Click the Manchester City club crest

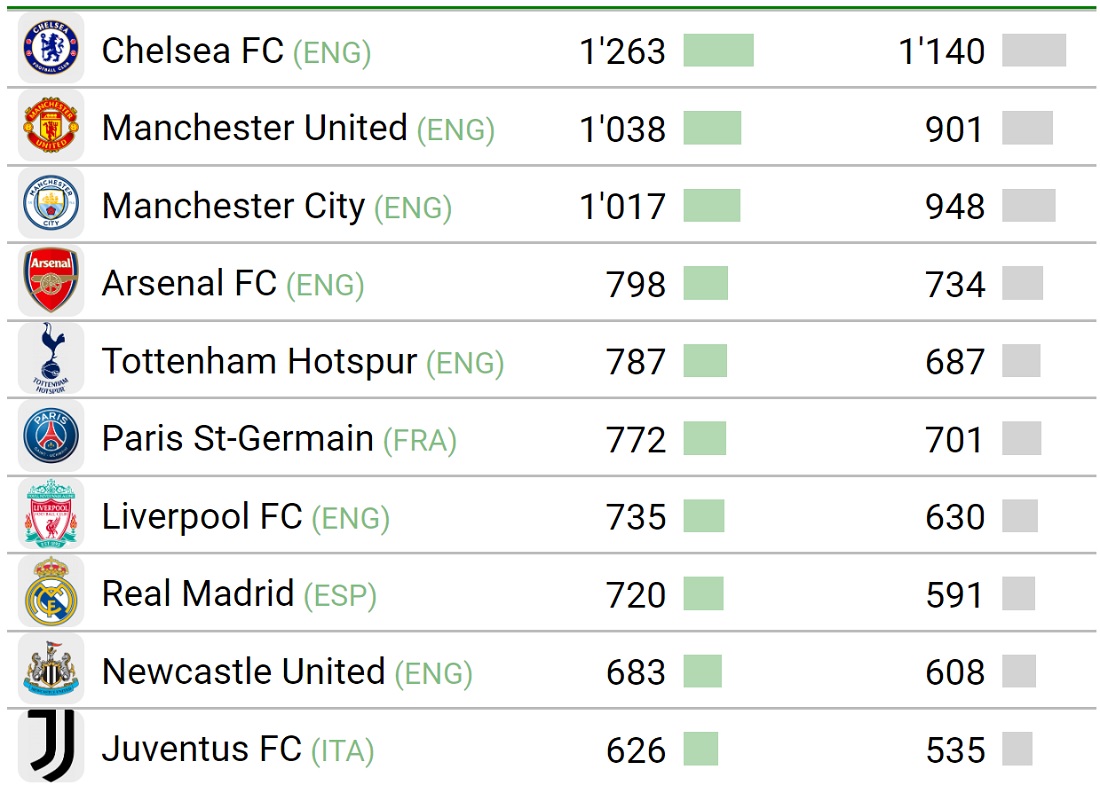51,203
